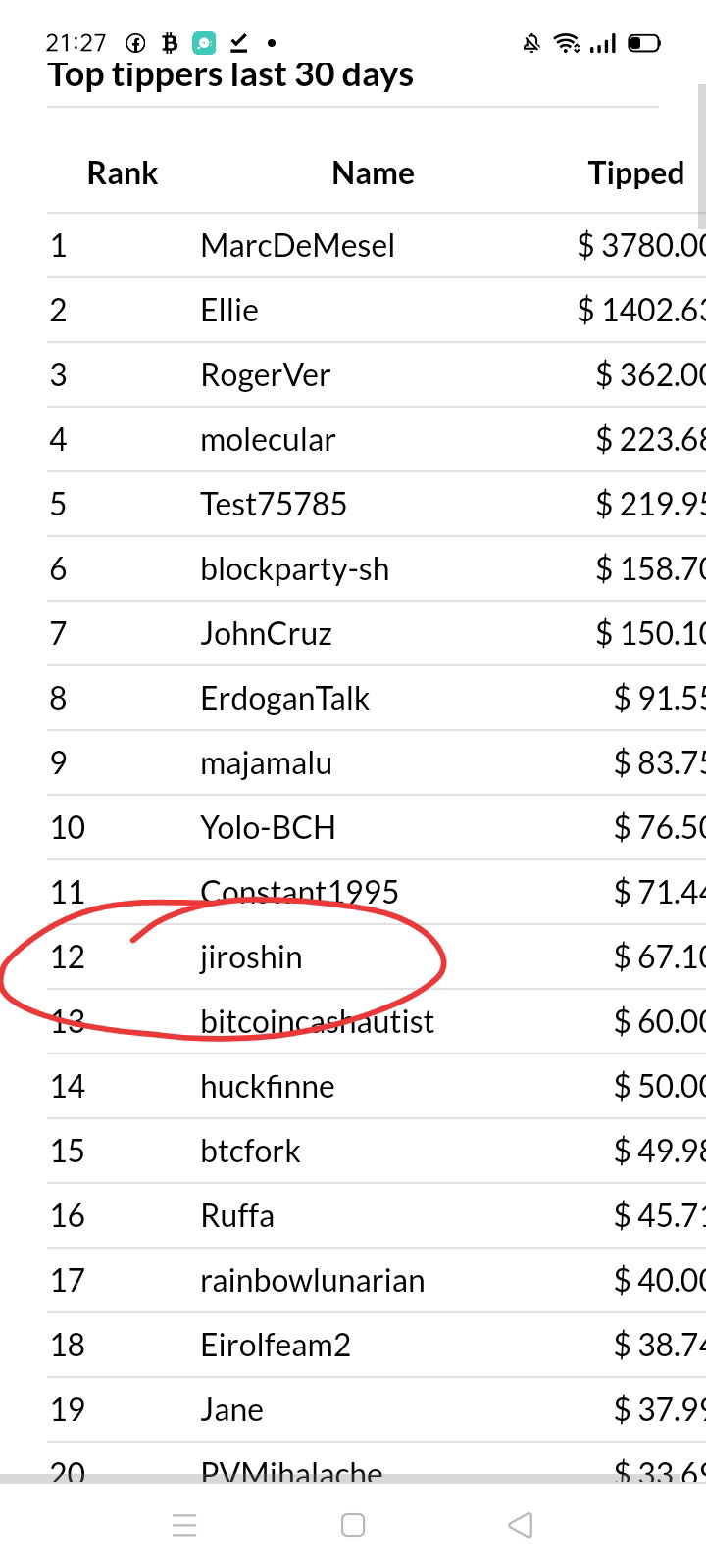Click the Tipped column header
This screenshot has height=1568, width=706.
(x=635, y=173)
